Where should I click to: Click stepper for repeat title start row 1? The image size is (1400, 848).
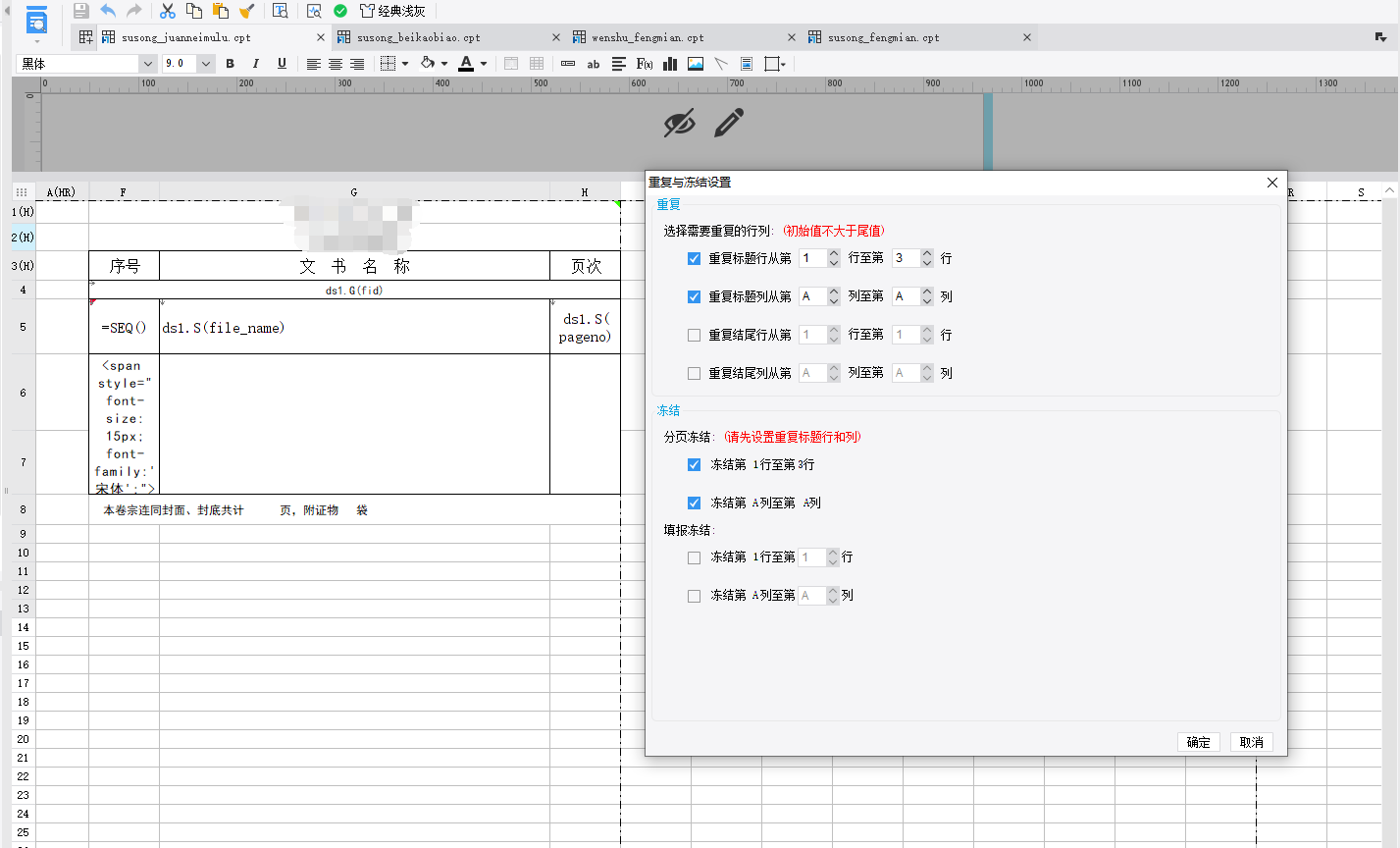[834, 258]
